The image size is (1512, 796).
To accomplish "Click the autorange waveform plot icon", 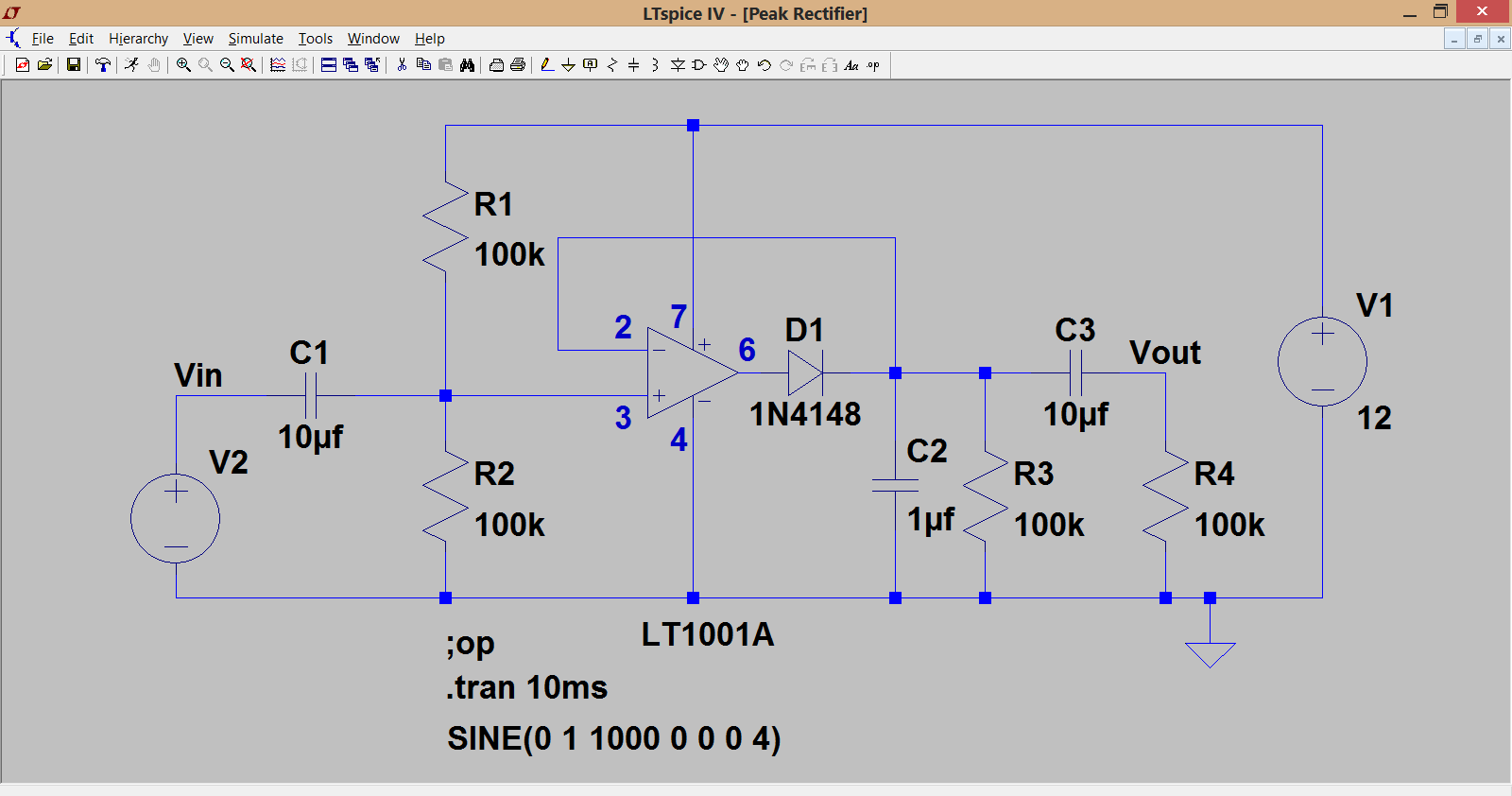I will (278, 65).
